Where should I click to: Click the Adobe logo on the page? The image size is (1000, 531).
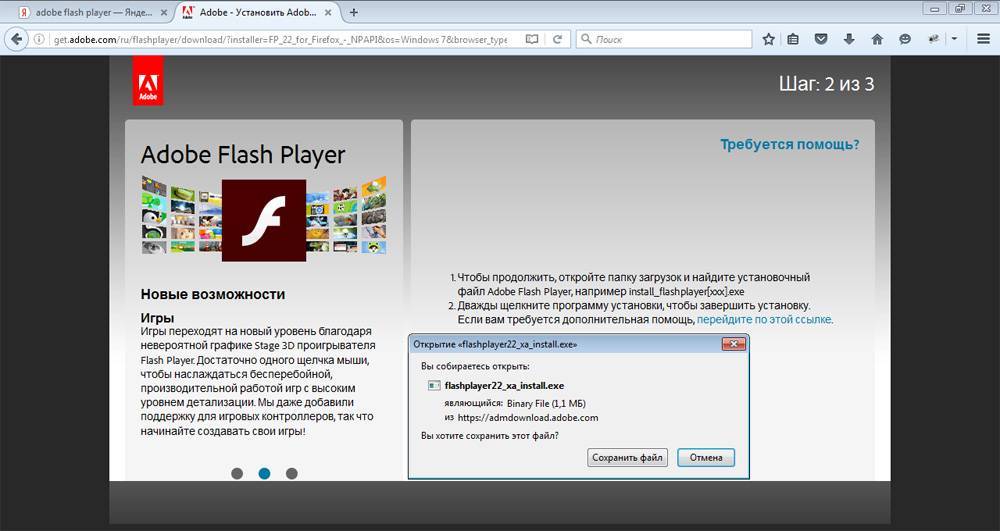pyautogui.click(x=148, y=80)
